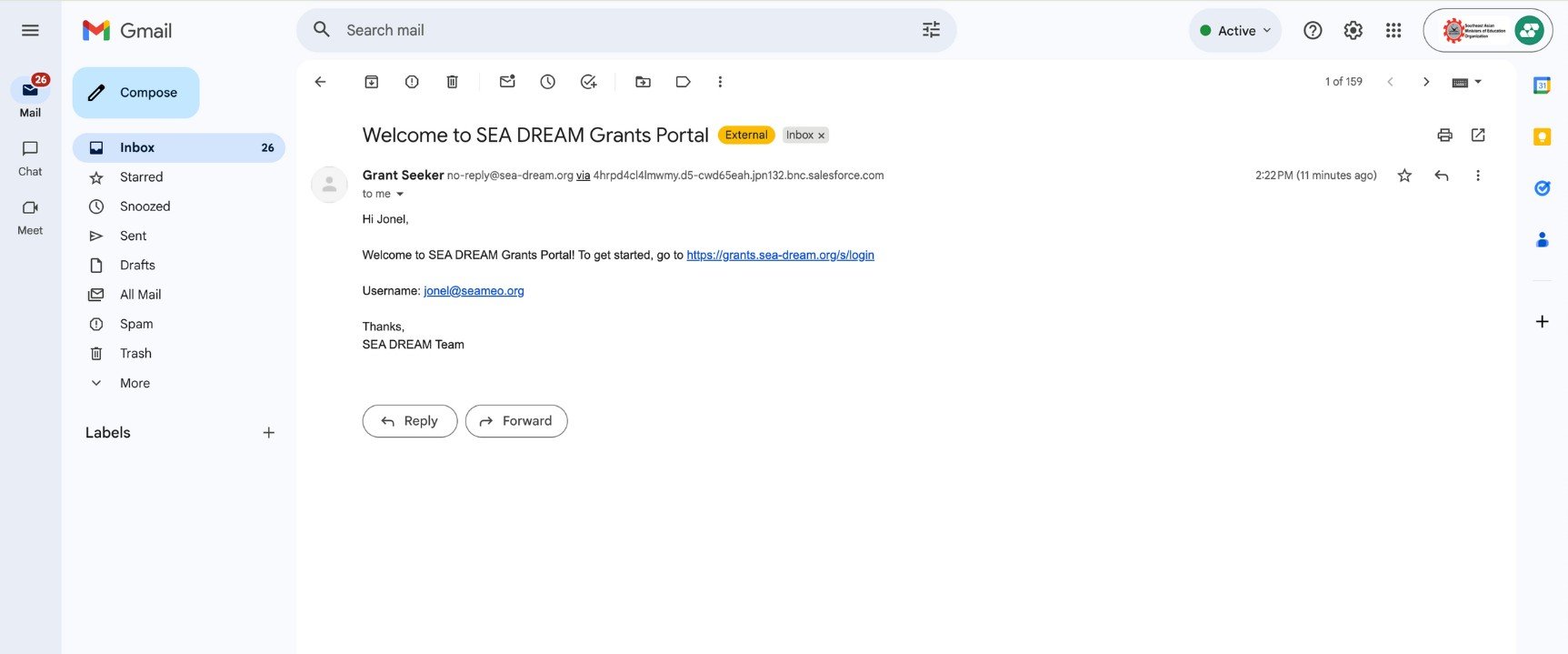This screenshot has height=654, width=1568.
Task: Open message More menu
Action: click(1478, 176)
